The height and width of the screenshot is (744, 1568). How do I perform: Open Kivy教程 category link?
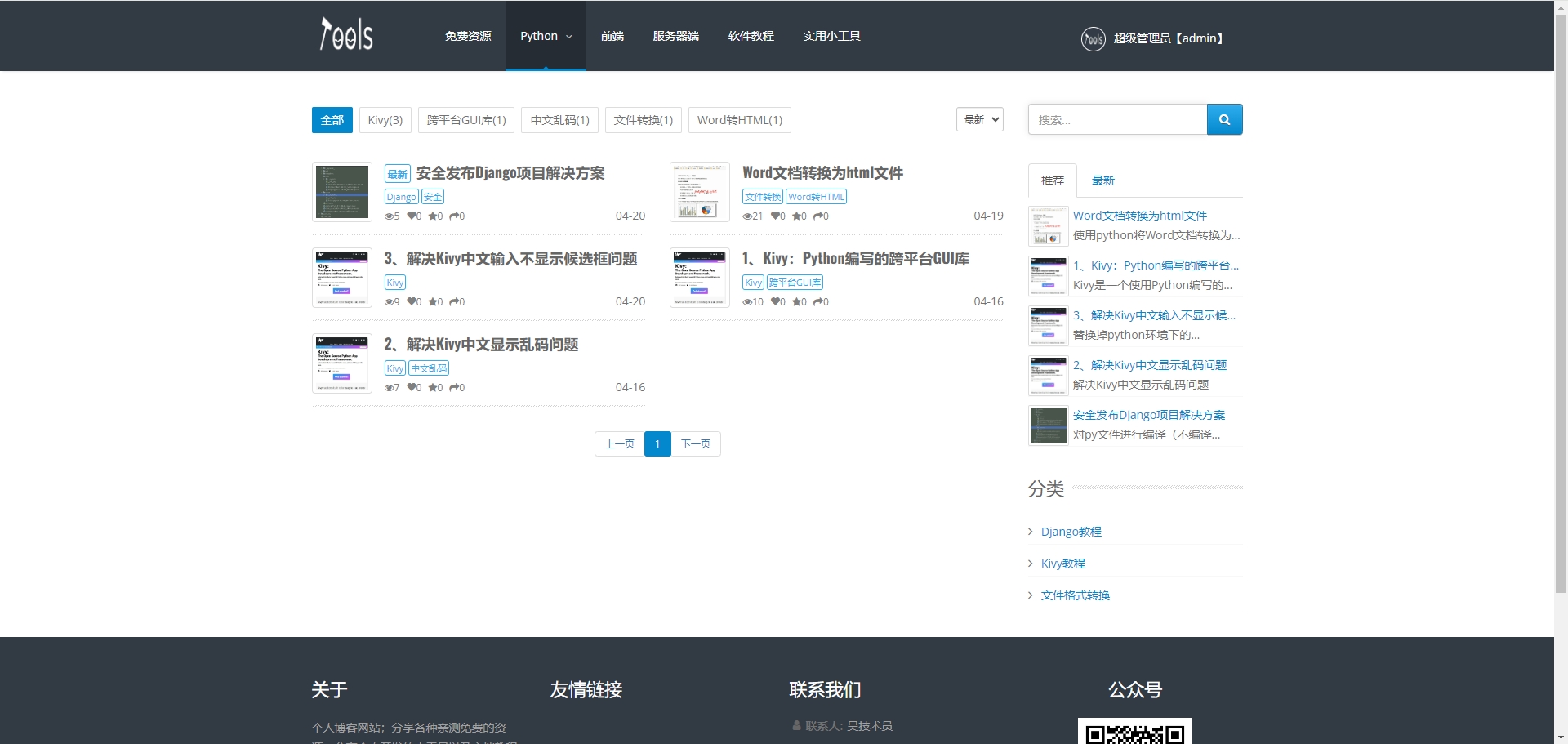pos(1063,564)
